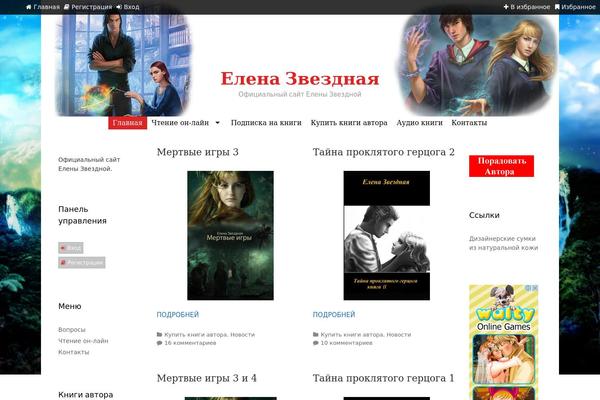600x400 pixels.
Task: Click comment bubble icon beside 16 комментариев
Action: click(x=159, y=343)
